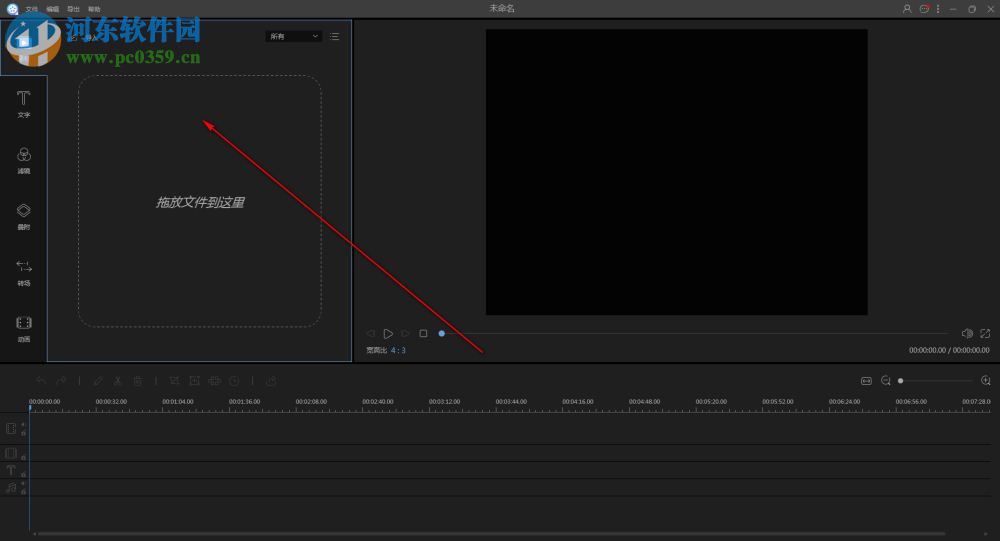Click the preview progress slider handle
This screenshot has height=541, width=1000.
tap(441, 333)
